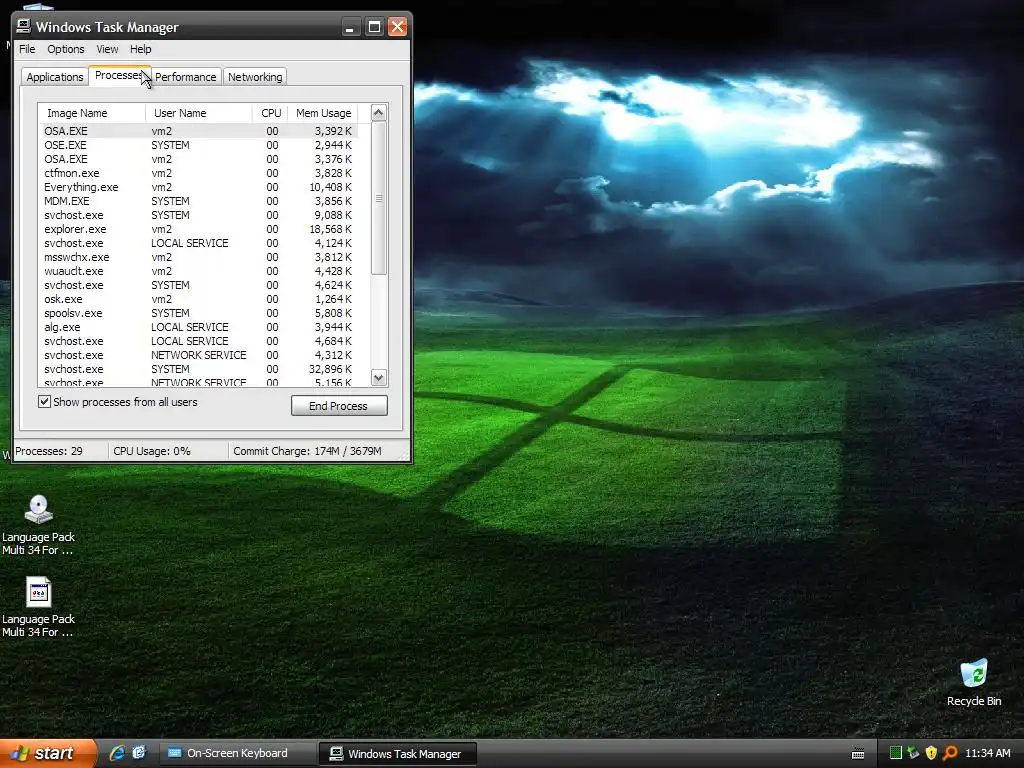Select OSA.EXE using 3,392 K memory
Image resolution: width=1024 pixels, height=768 pixels.
pyautogui.click(x=199, y=131)
